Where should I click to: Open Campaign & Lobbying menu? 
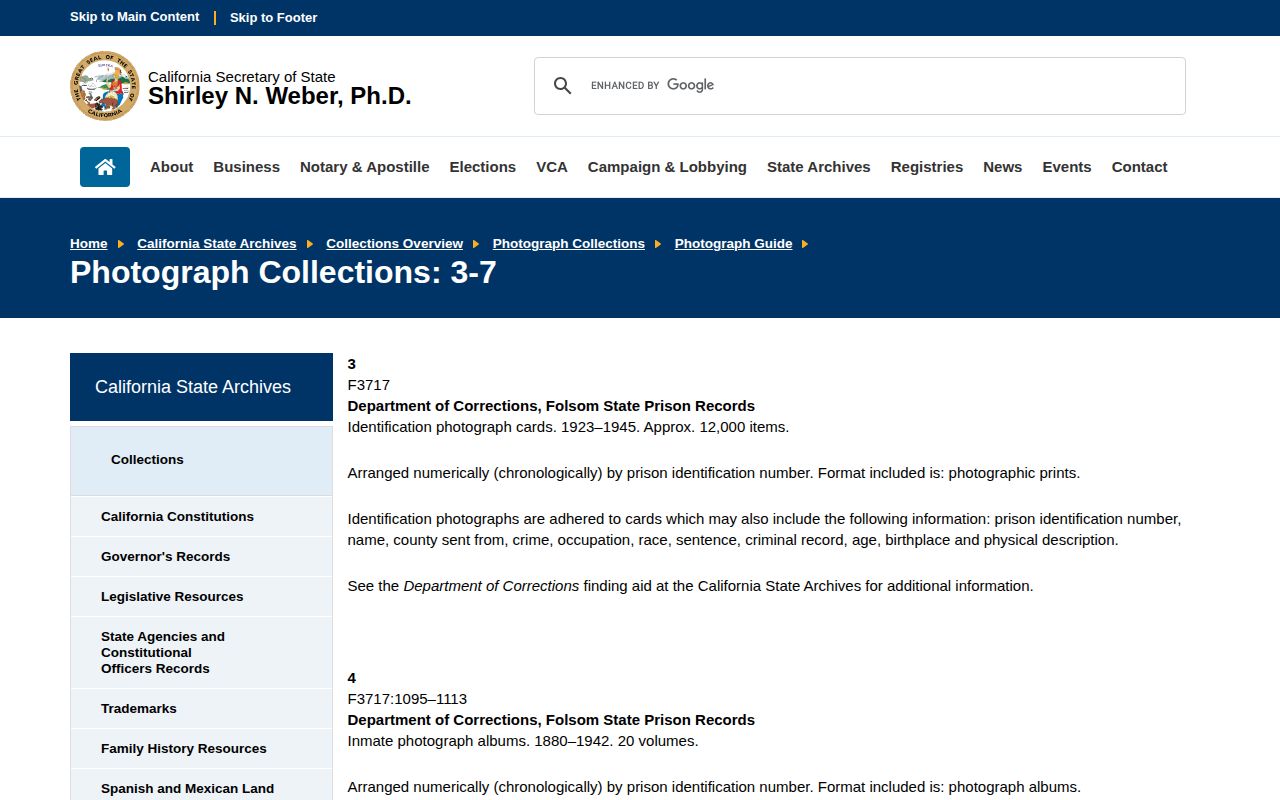pyautogui.click(x=667, y=167)
